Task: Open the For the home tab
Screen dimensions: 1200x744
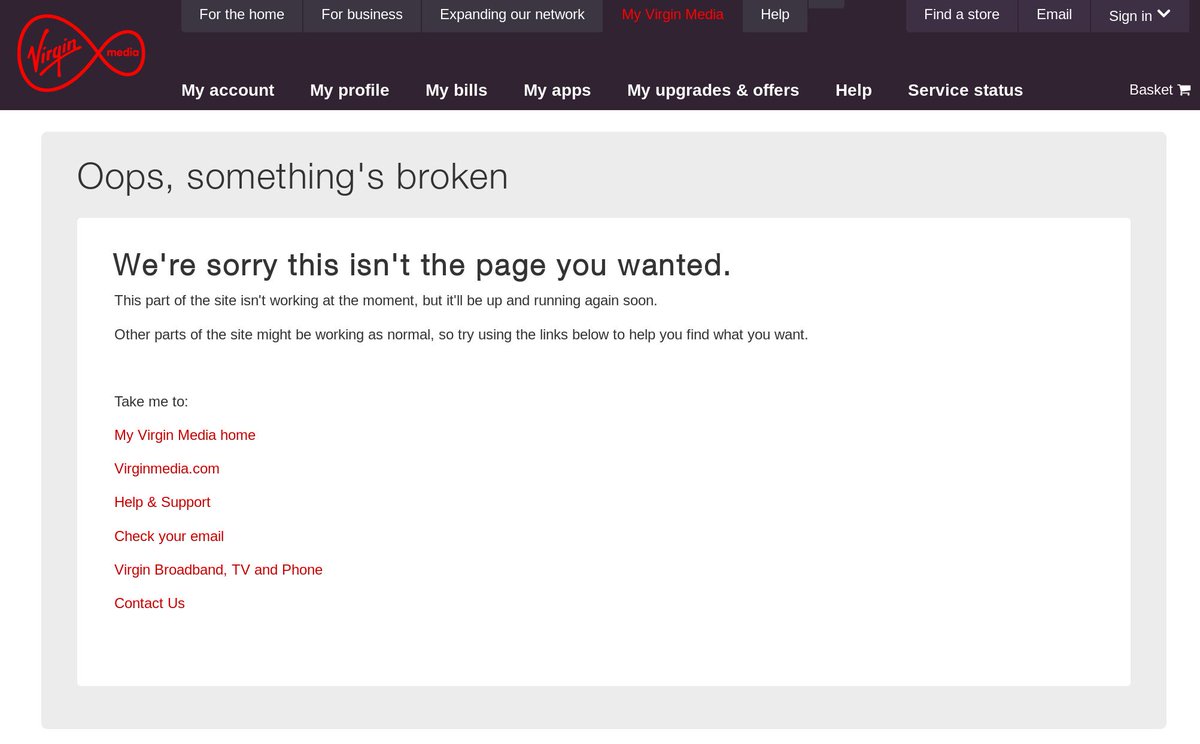Action: 242,15
